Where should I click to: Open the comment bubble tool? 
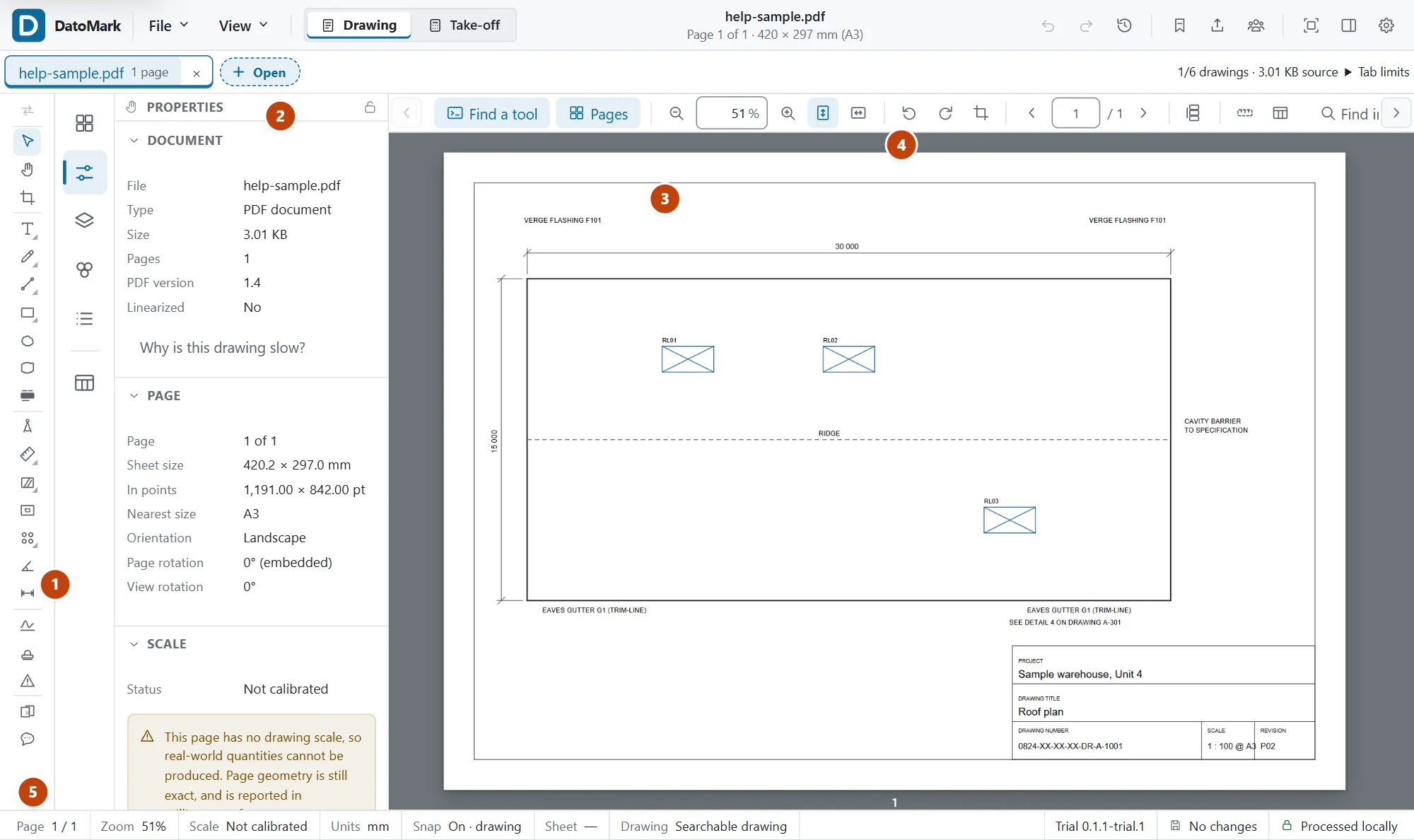pos(28,739)
